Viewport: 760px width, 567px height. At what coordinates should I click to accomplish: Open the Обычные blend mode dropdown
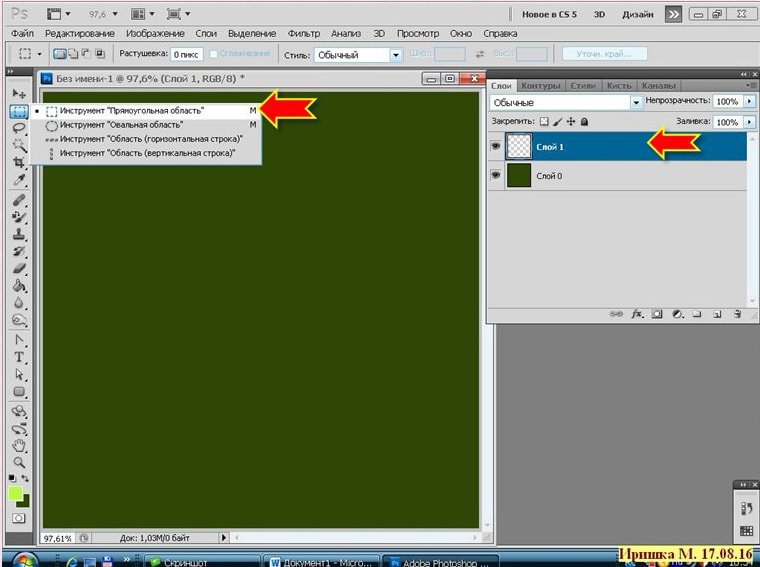636,102
